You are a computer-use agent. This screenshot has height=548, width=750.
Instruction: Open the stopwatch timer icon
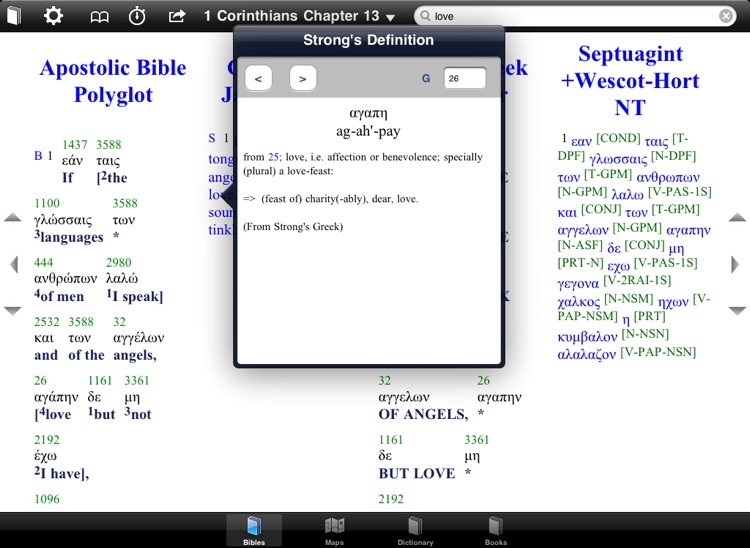(137, 16)
